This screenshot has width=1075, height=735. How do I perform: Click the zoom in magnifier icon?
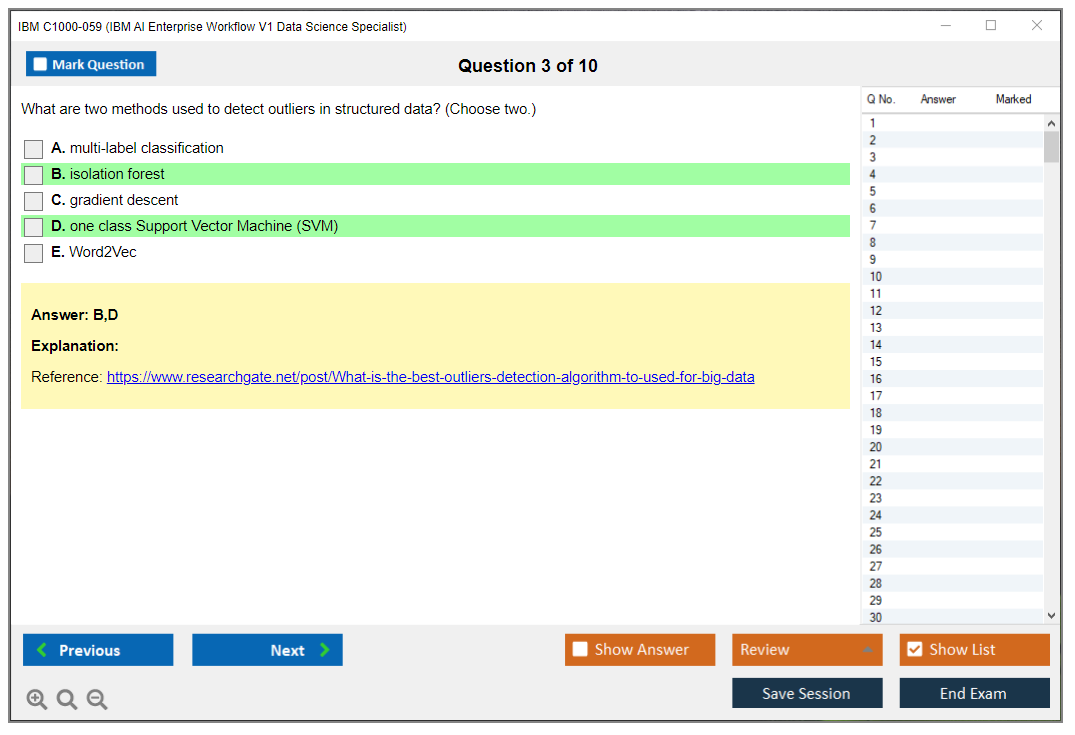tap(37, 699)
